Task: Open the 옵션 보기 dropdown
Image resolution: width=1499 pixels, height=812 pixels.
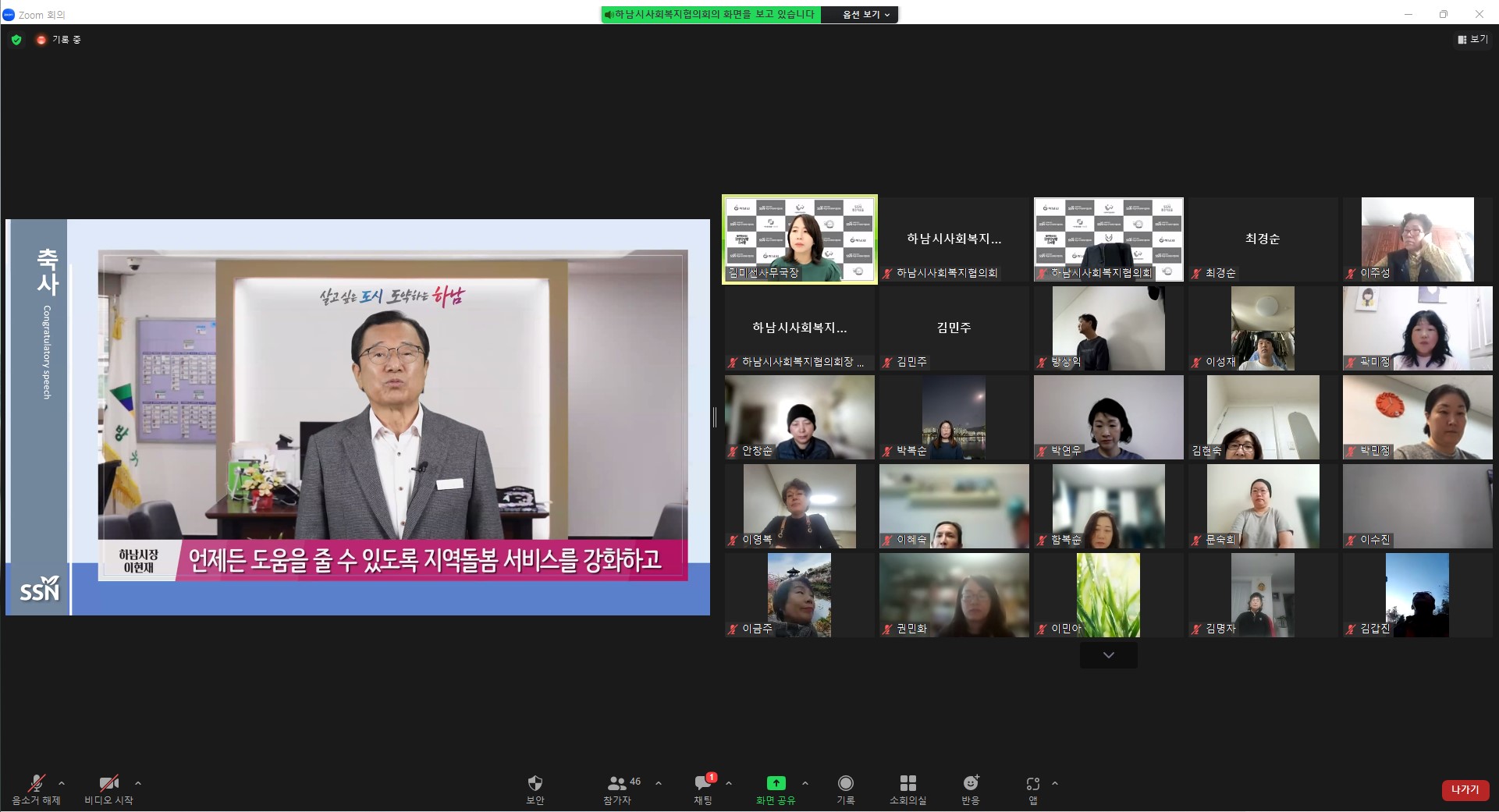Action: click(866, 14)
